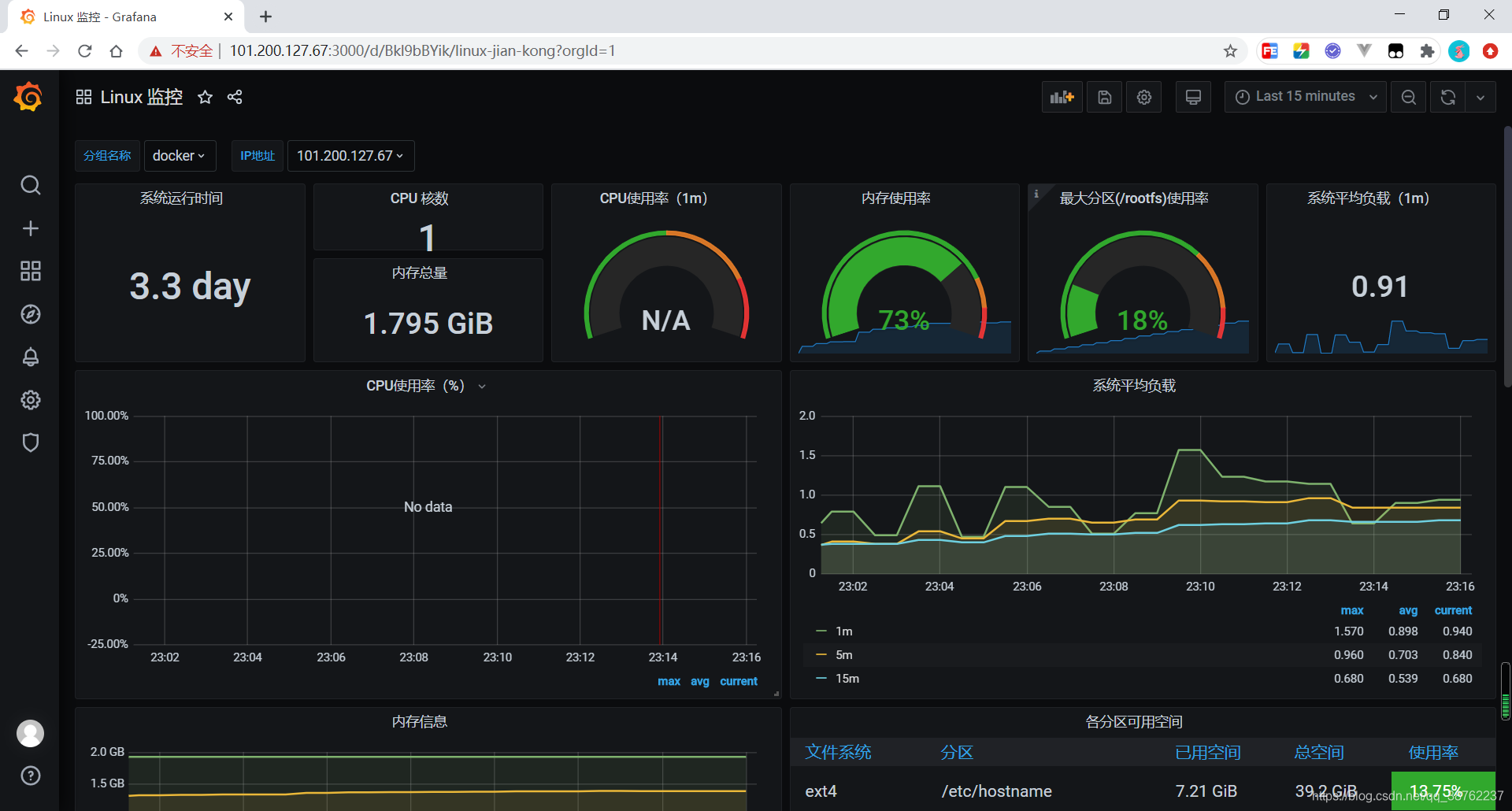Open the search icon in sidebar

pos(30,185)
